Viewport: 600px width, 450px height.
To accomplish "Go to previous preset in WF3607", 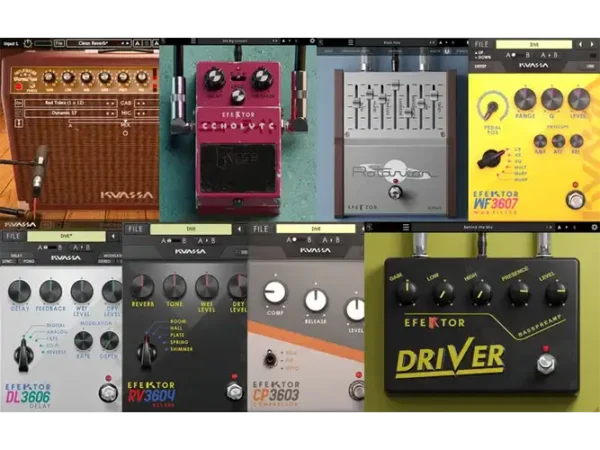I will tap(580, 44).
